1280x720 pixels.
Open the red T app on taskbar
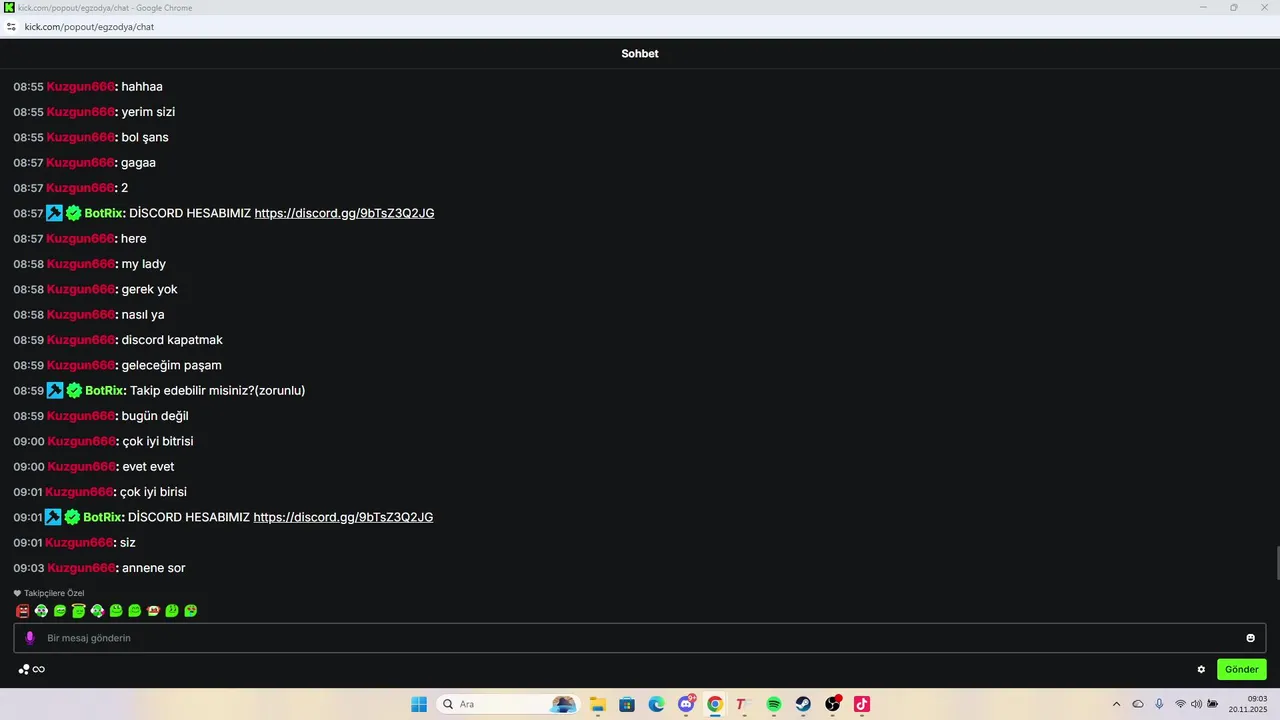743,704
